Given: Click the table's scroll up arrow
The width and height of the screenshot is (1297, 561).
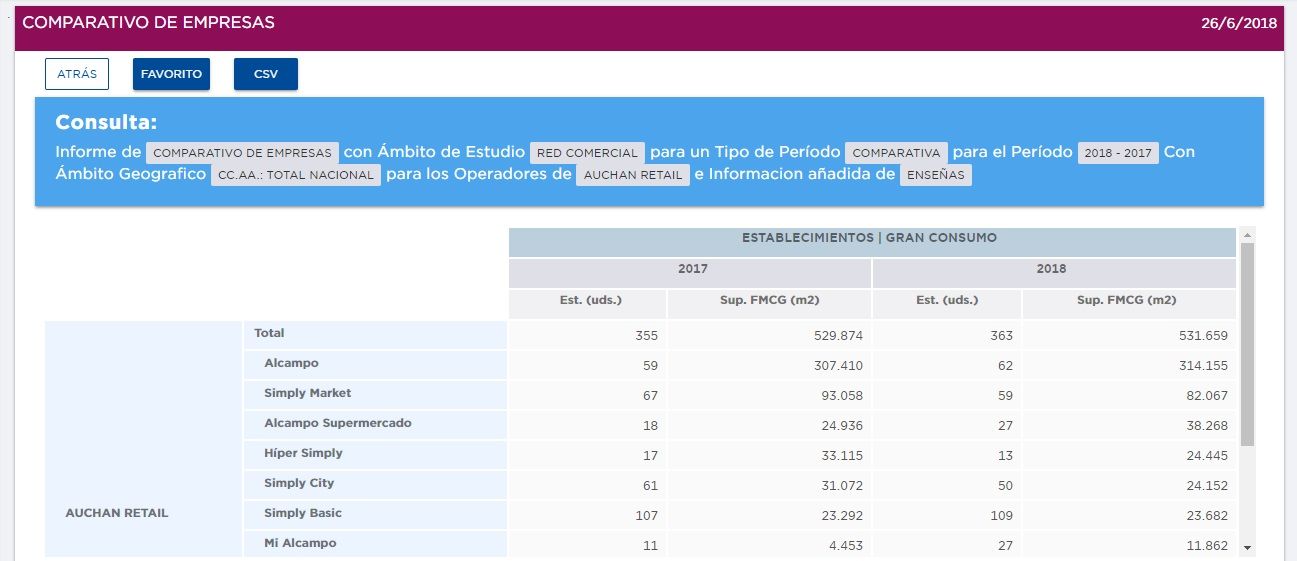Looking at the screenshot, I should 1247,234.
